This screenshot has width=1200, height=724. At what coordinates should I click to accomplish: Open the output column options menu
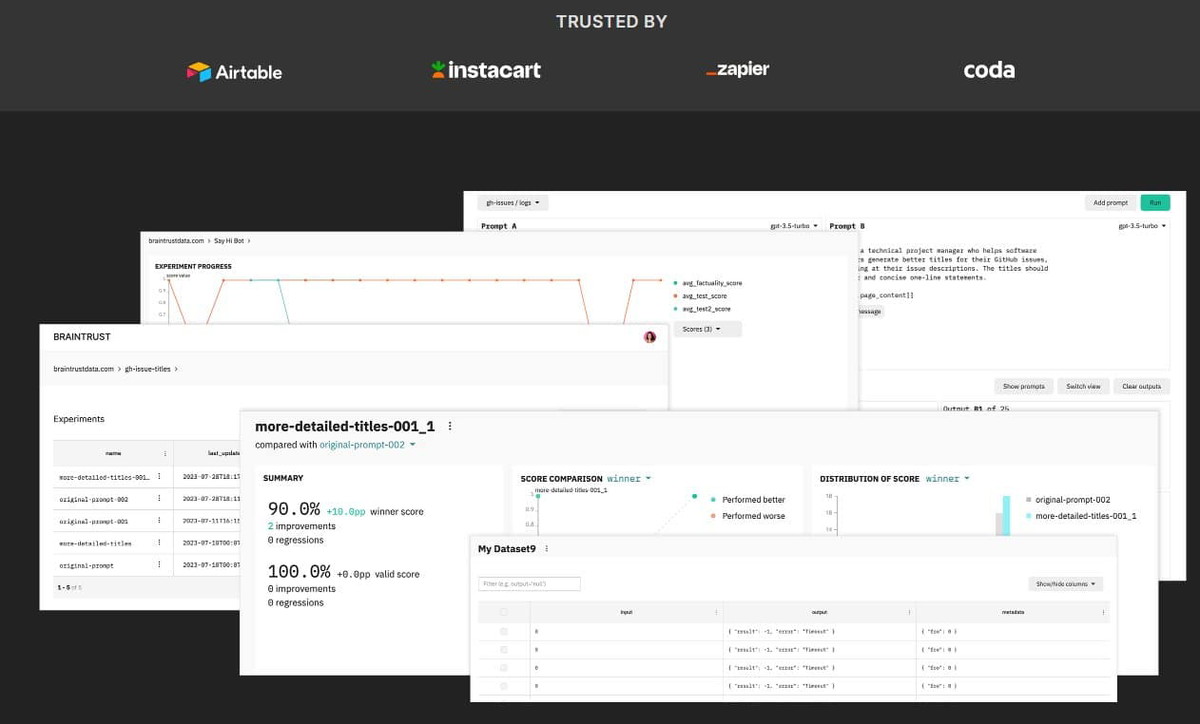coord(909,612)
